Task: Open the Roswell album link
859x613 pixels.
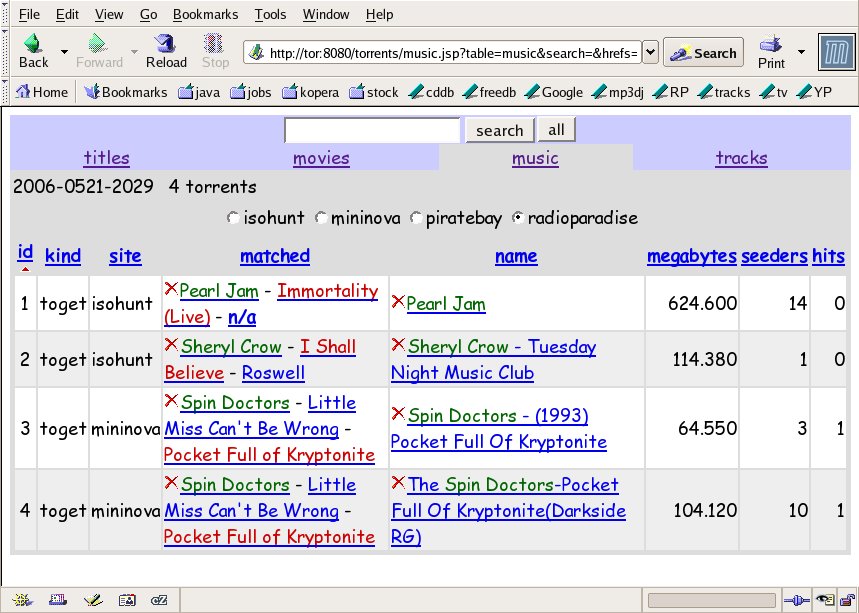Action: [273, 373]
